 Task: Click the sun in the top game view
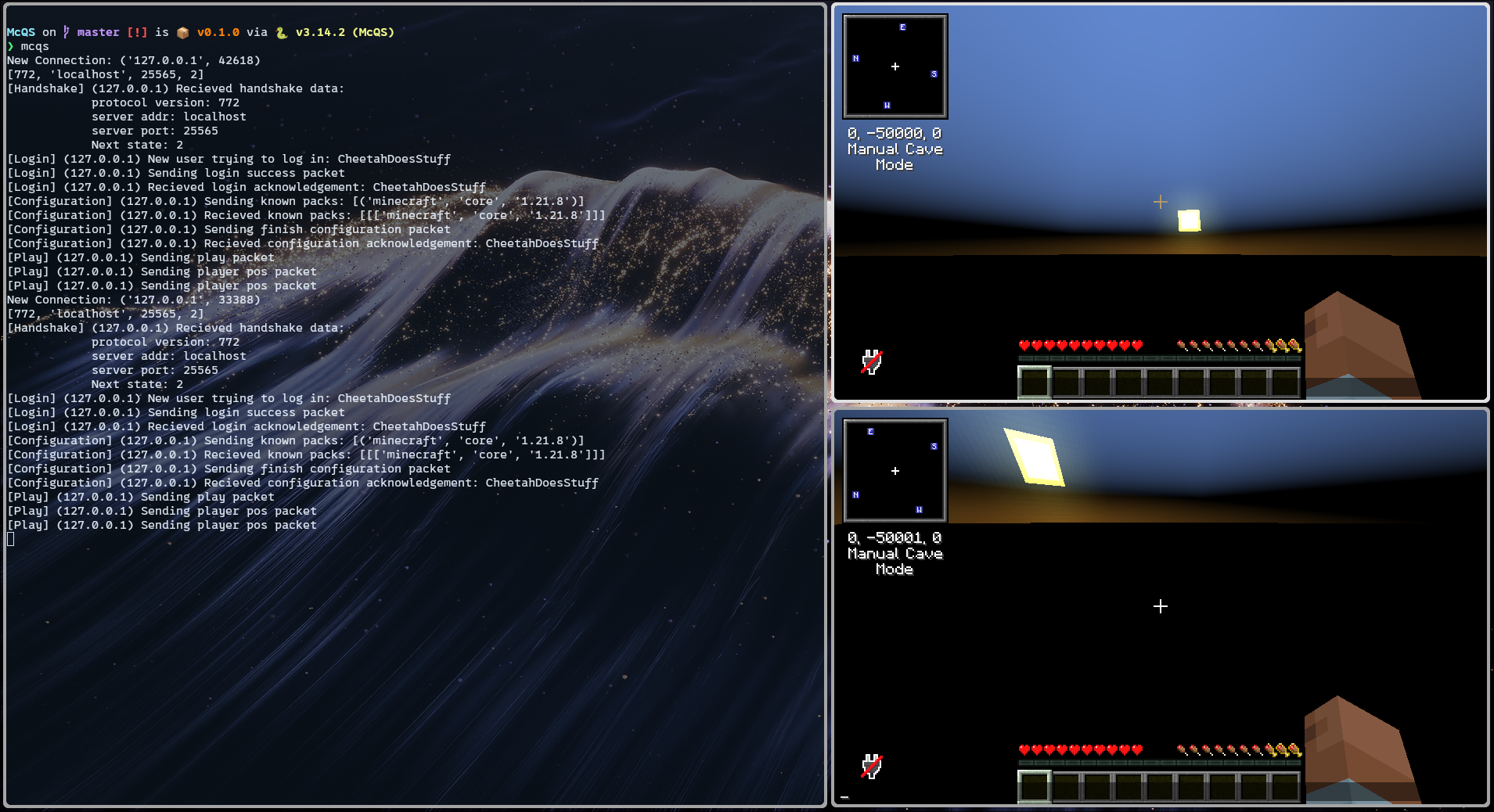pyautogui.click(x=1189, y=221)
